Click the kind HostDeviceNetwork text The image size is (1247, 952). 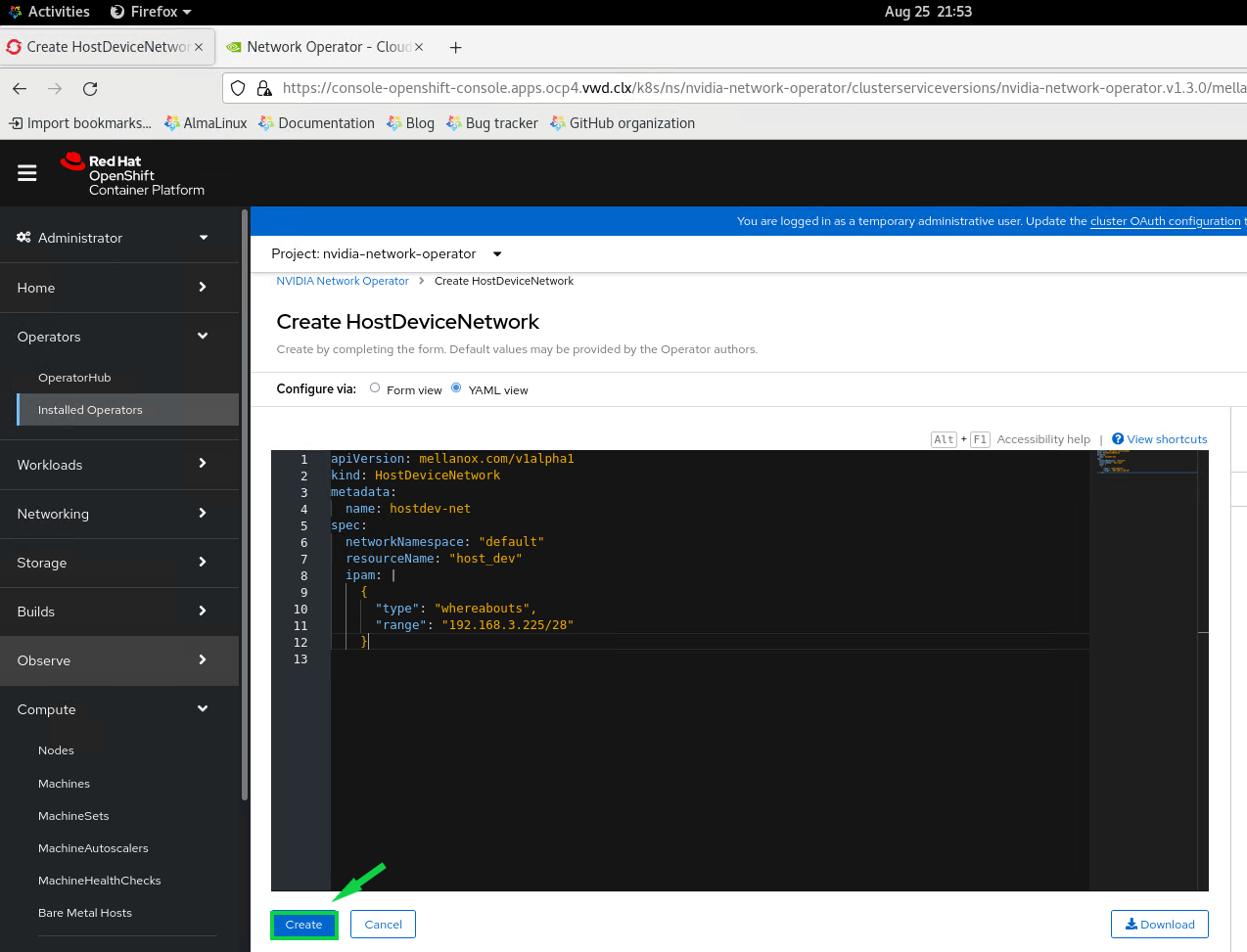click(438, 476)
